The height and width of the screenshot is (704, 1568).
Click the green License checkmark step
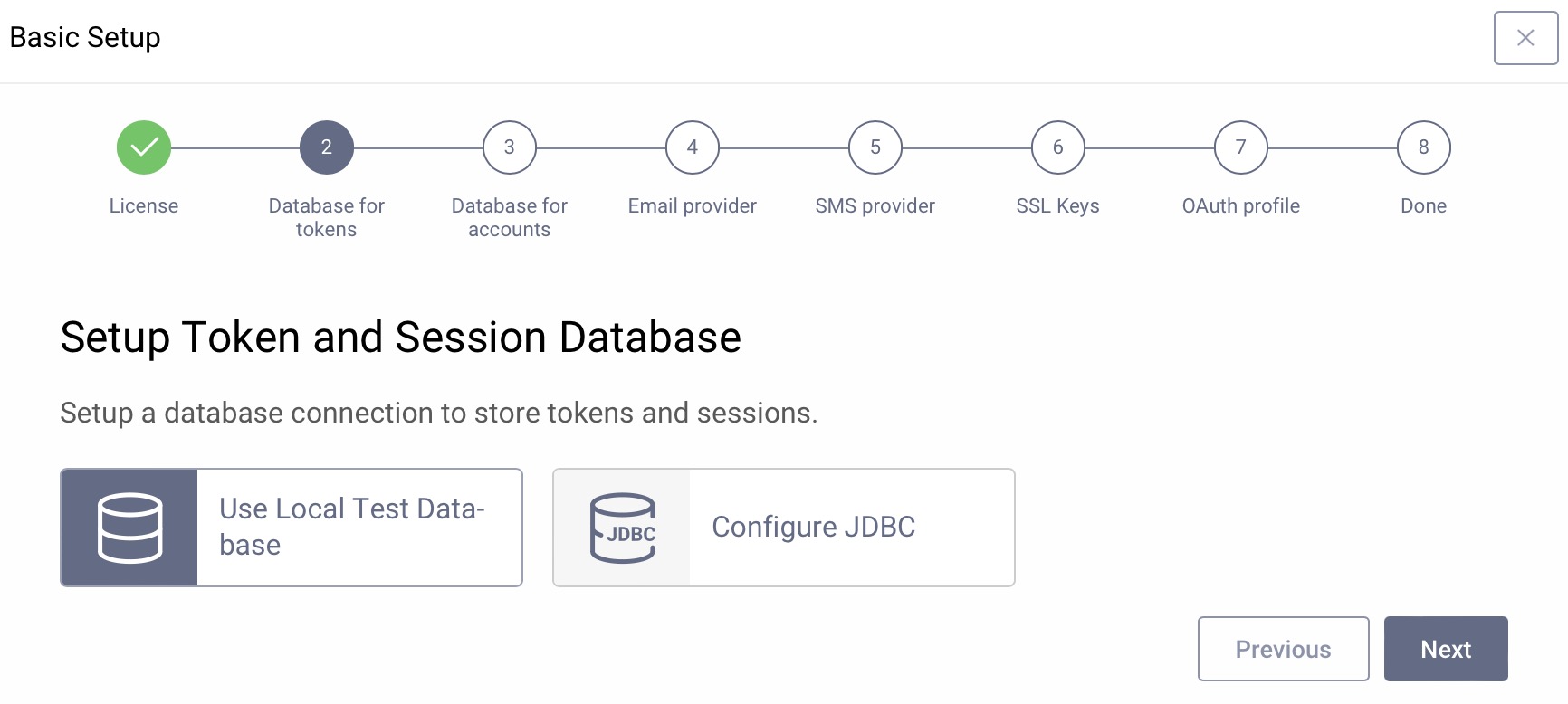coord(144,147)
